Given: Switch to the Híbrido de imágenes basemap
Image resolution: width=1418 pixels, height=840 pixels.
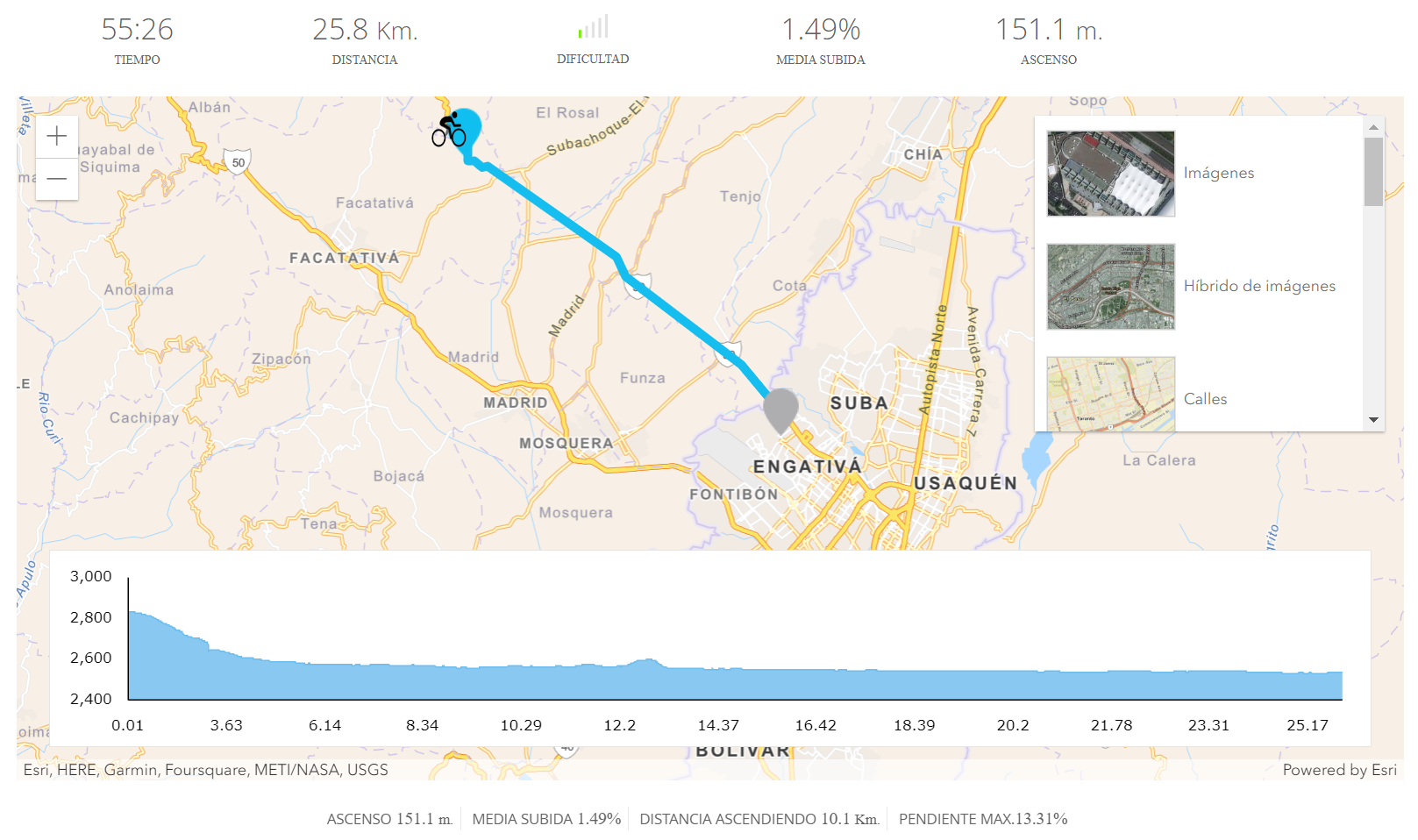Looking at the screenshot, I should pos(1260,286).
